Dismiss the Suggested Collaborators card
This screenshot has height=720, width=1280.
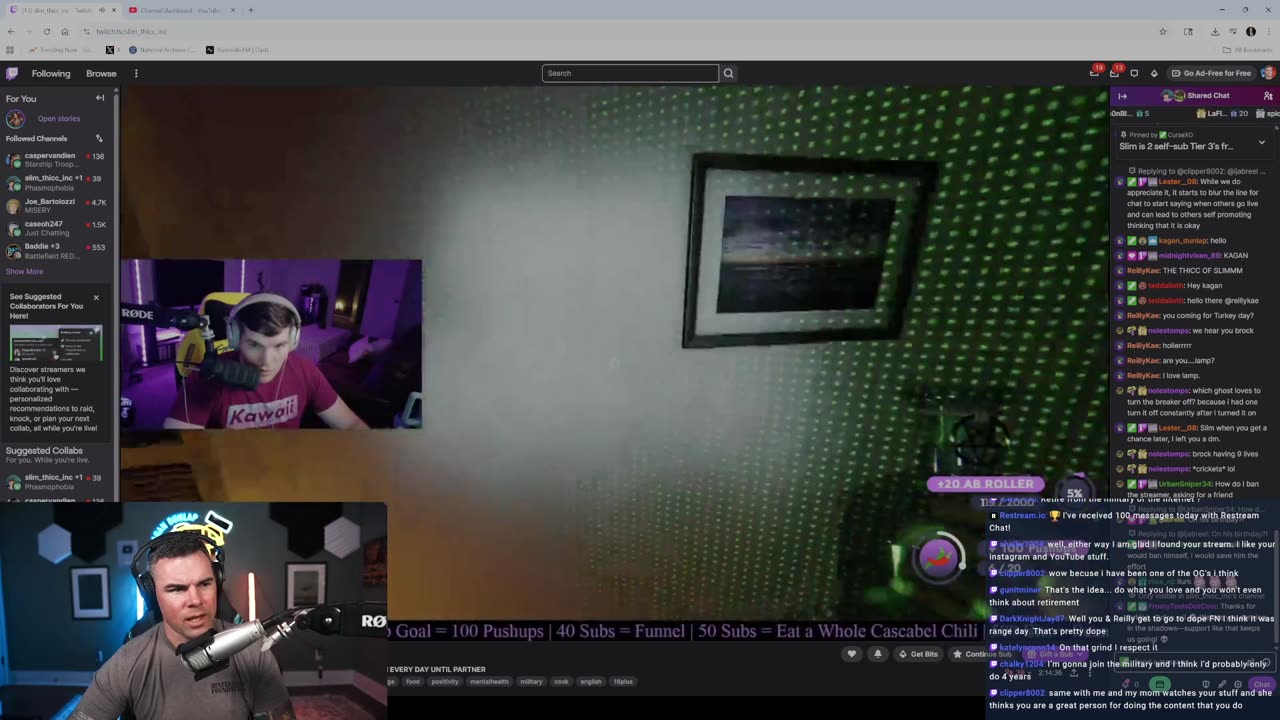(96, 297)
